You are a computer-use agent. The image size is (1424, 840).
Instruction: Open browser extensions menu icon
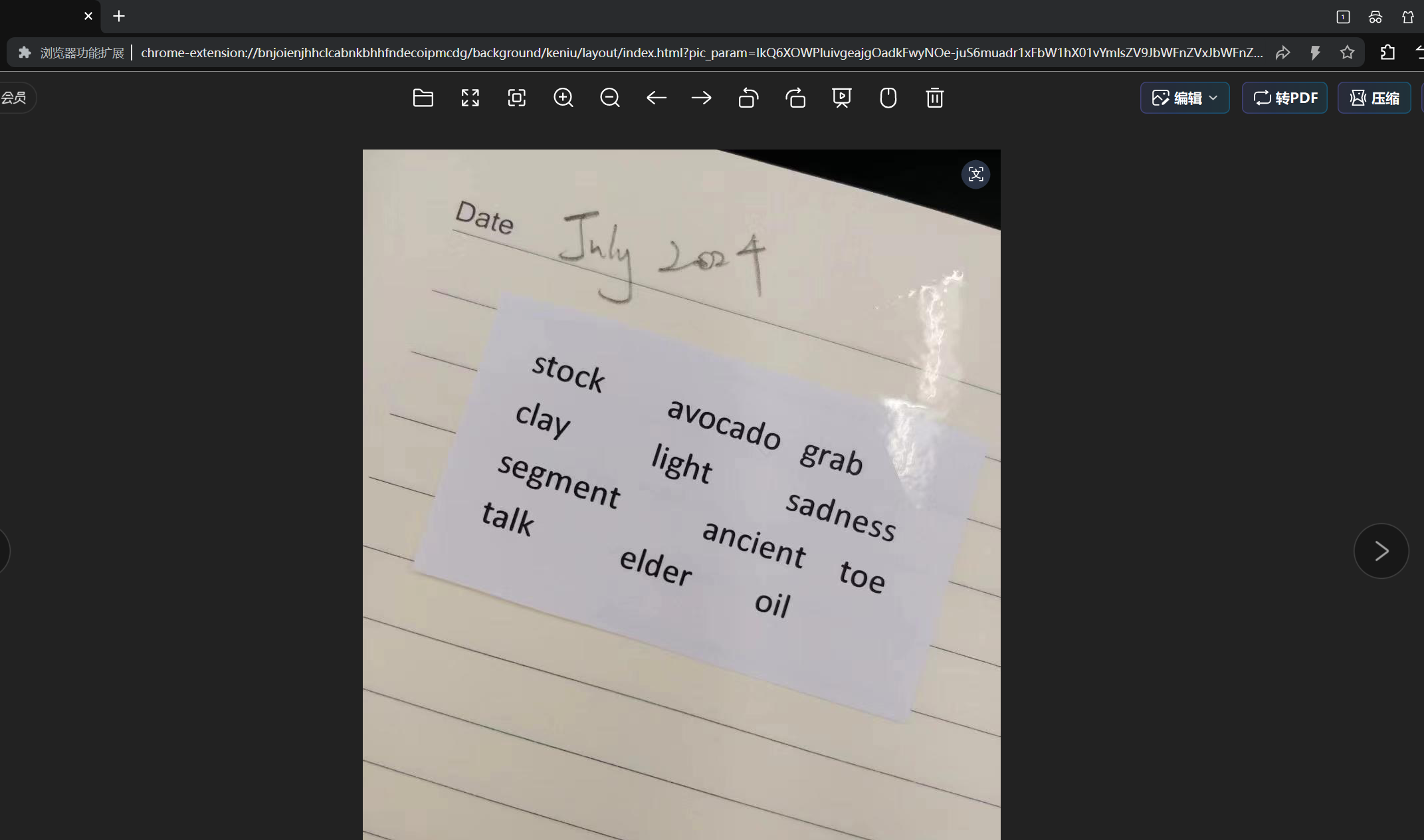point(1387,52)
